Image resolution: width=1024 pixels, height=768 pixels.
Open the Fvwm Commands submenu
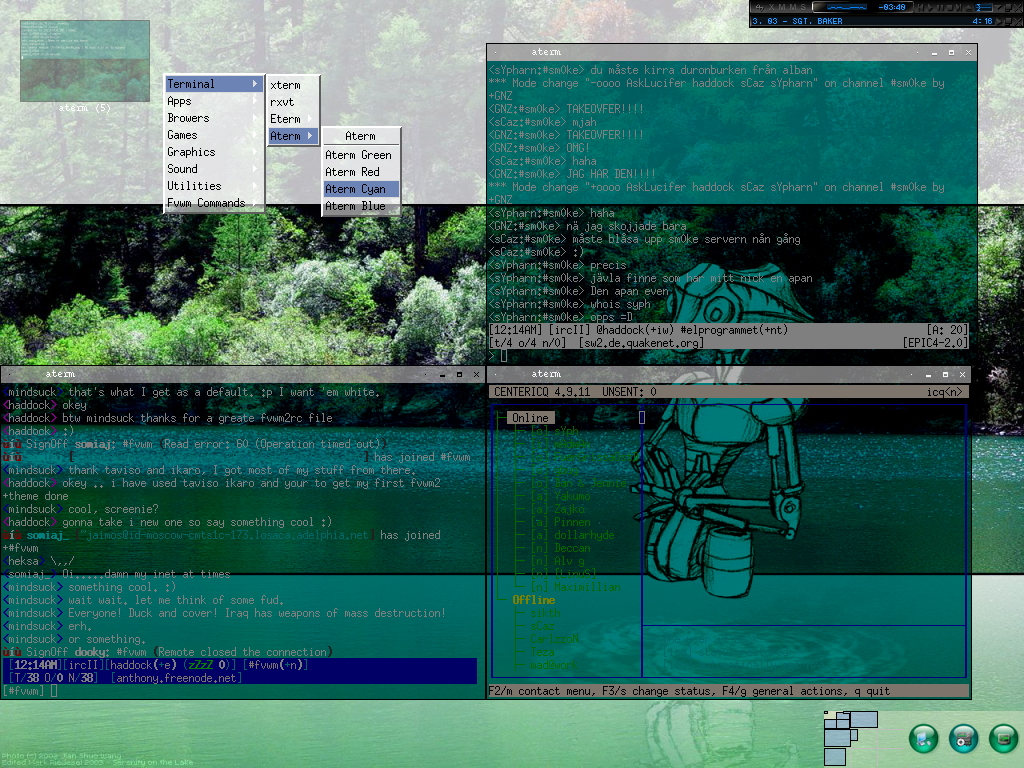coord(213,203)
